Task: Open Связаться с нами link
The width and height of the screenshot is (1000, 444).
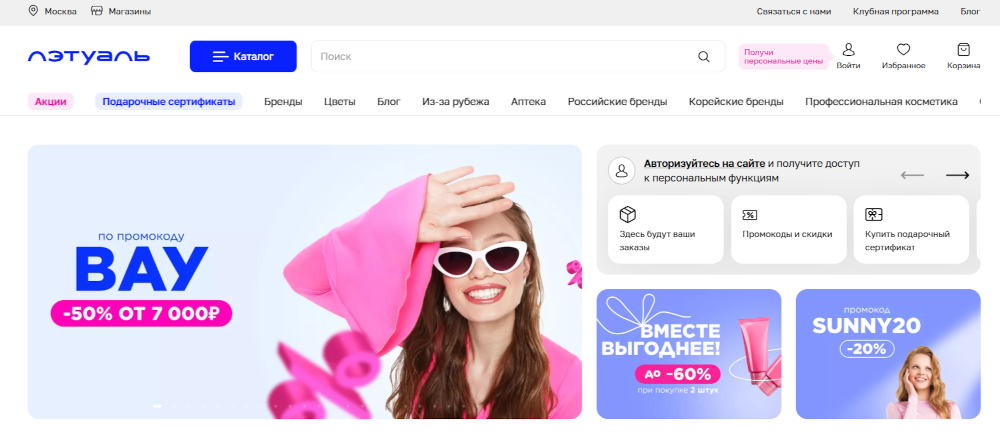Action: click(793, 11)
